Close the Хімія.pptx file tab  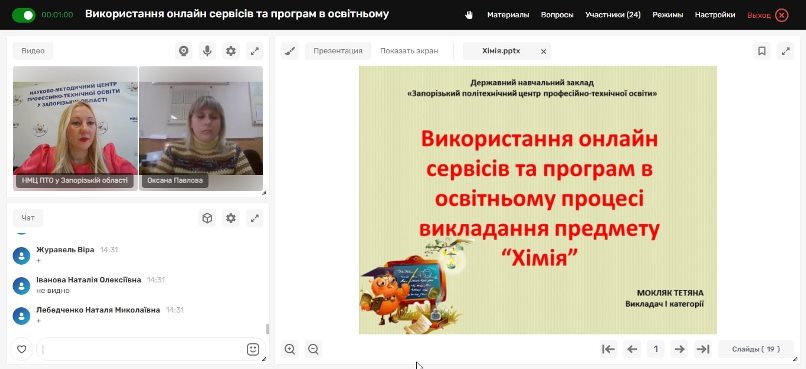click(x=543, y=51)
